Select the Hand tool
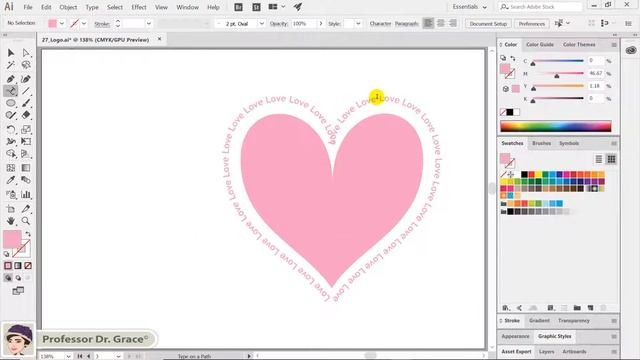Screen dimensions: 640x360 [x=11, y=221]
